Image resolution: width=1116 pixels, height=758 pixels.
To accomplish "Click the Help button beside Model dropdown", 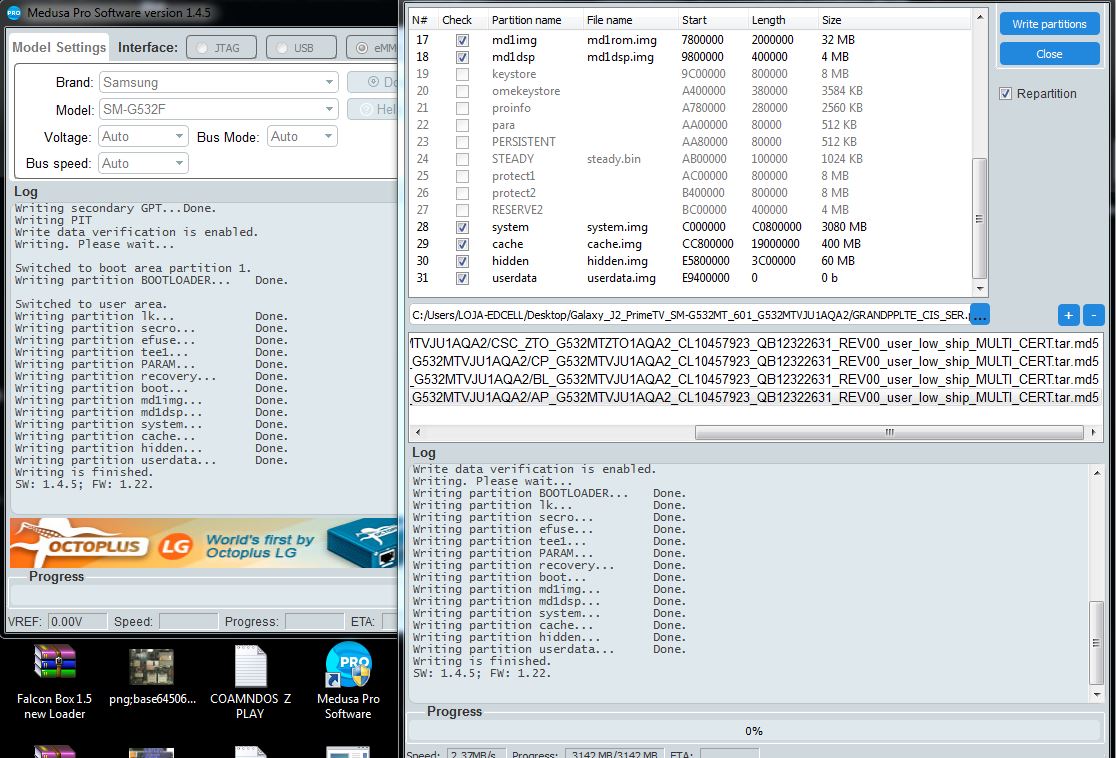I will [373, 109].
